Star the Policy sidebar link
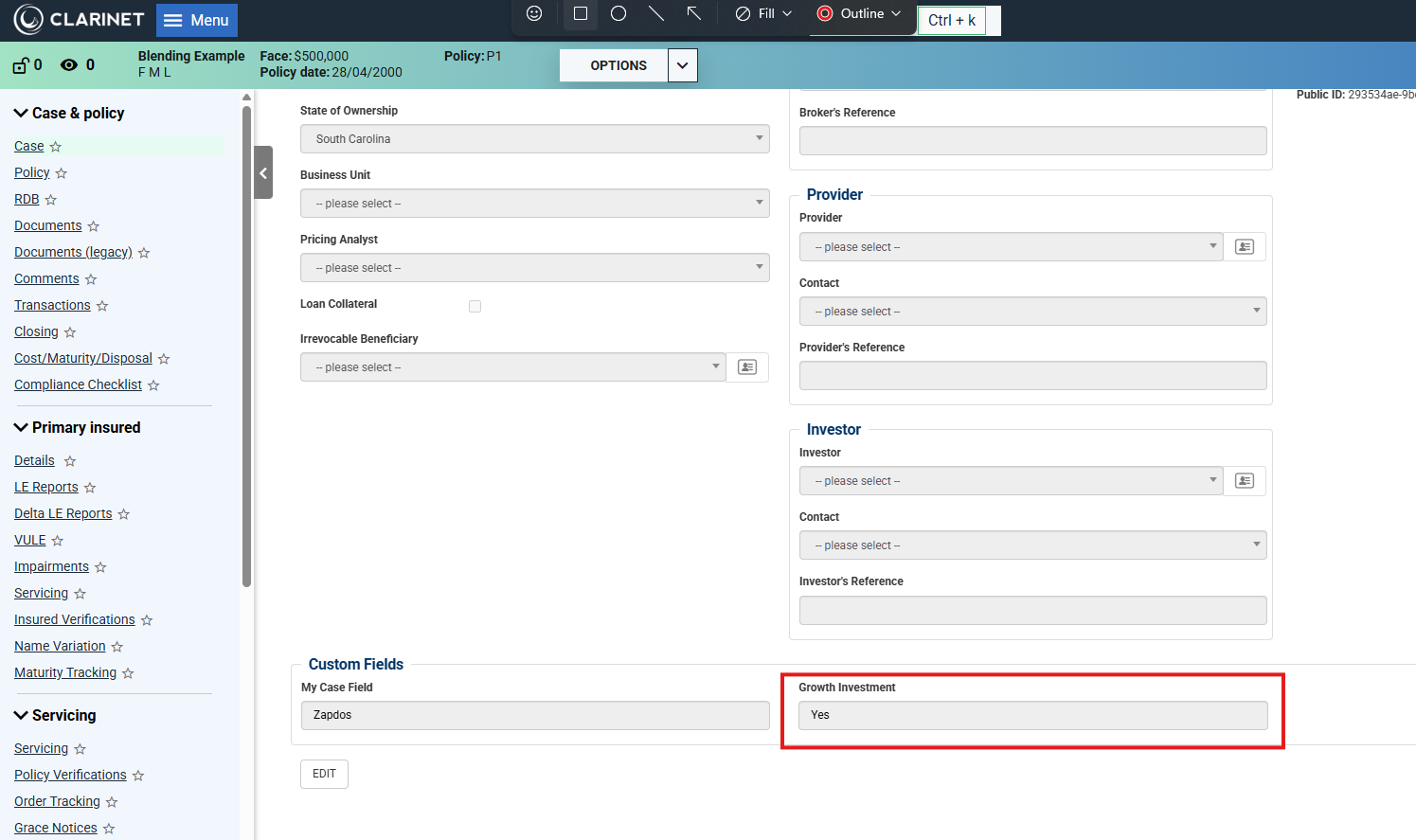The width and height of the screenshot is (1416, 840). click(x=62, y=173)
